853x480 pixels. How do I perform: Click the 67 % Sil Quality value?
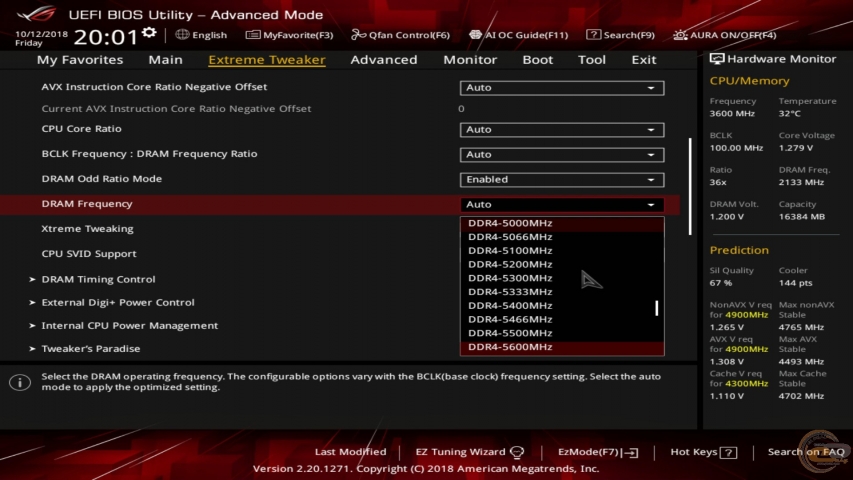pos(721,283)
